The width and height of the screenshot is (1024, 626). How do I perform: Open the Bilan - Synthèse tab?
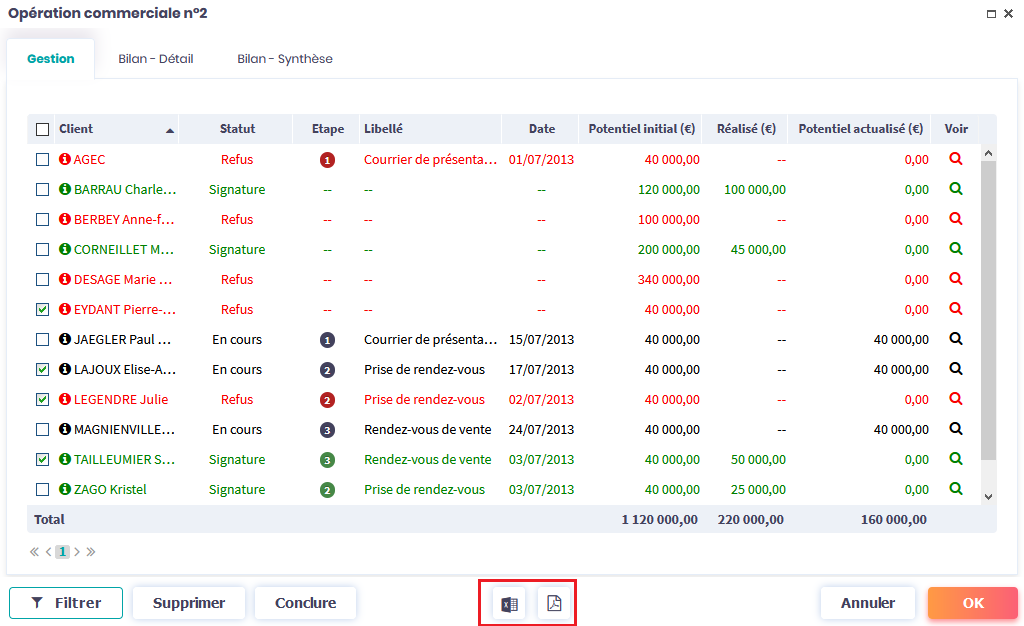[x=284, y=59]
